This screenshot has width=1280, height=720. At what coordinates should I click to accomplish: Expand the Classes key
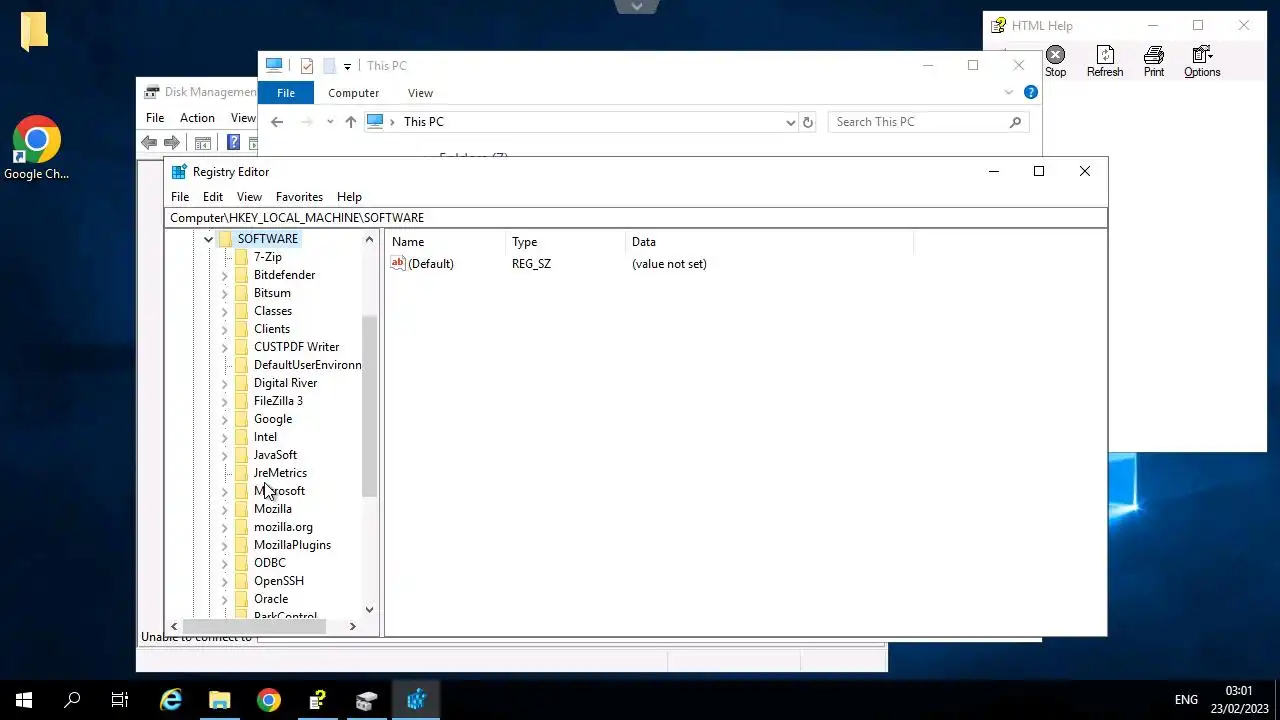(x=224, y=311)
